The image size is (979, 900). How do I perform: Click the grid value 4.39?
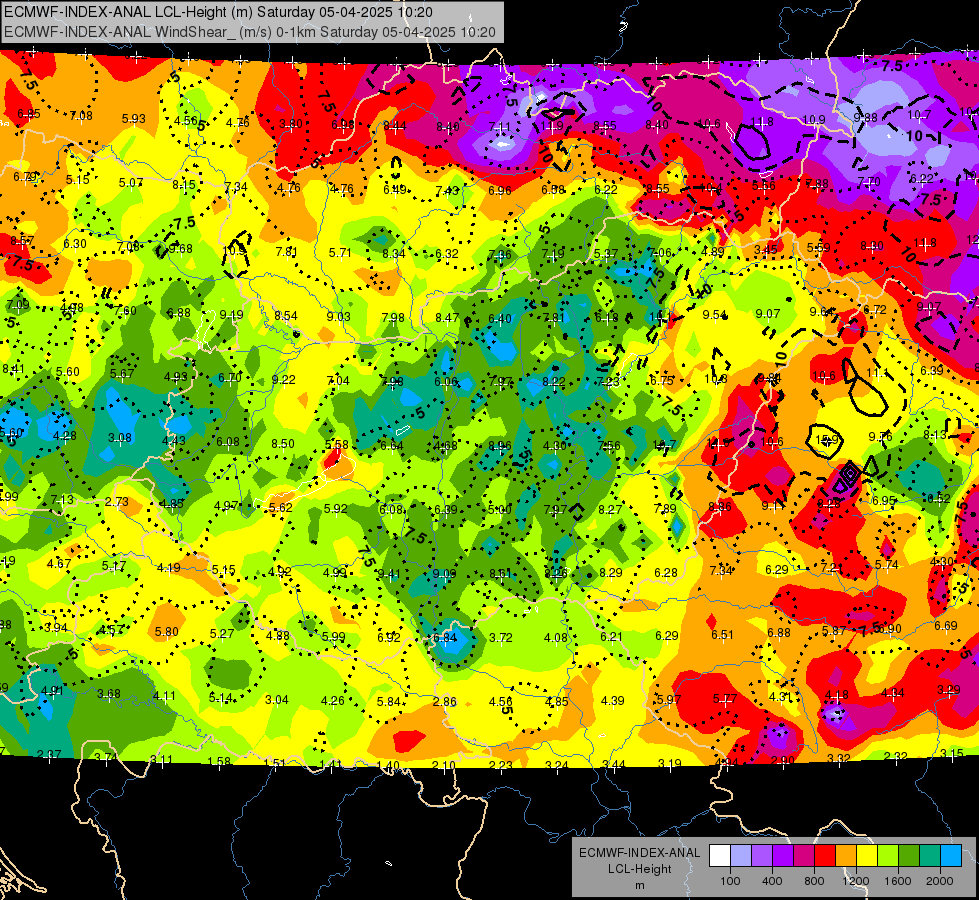coord(612,700)
